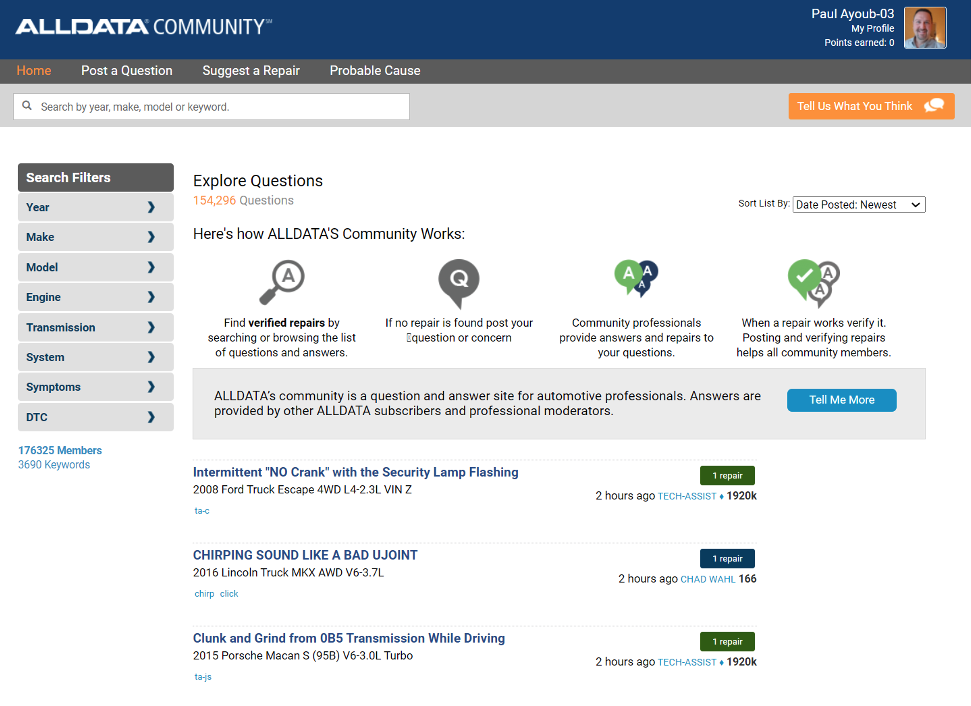
Task: Go to the Home tab
Action: click(x=34, y=71)
